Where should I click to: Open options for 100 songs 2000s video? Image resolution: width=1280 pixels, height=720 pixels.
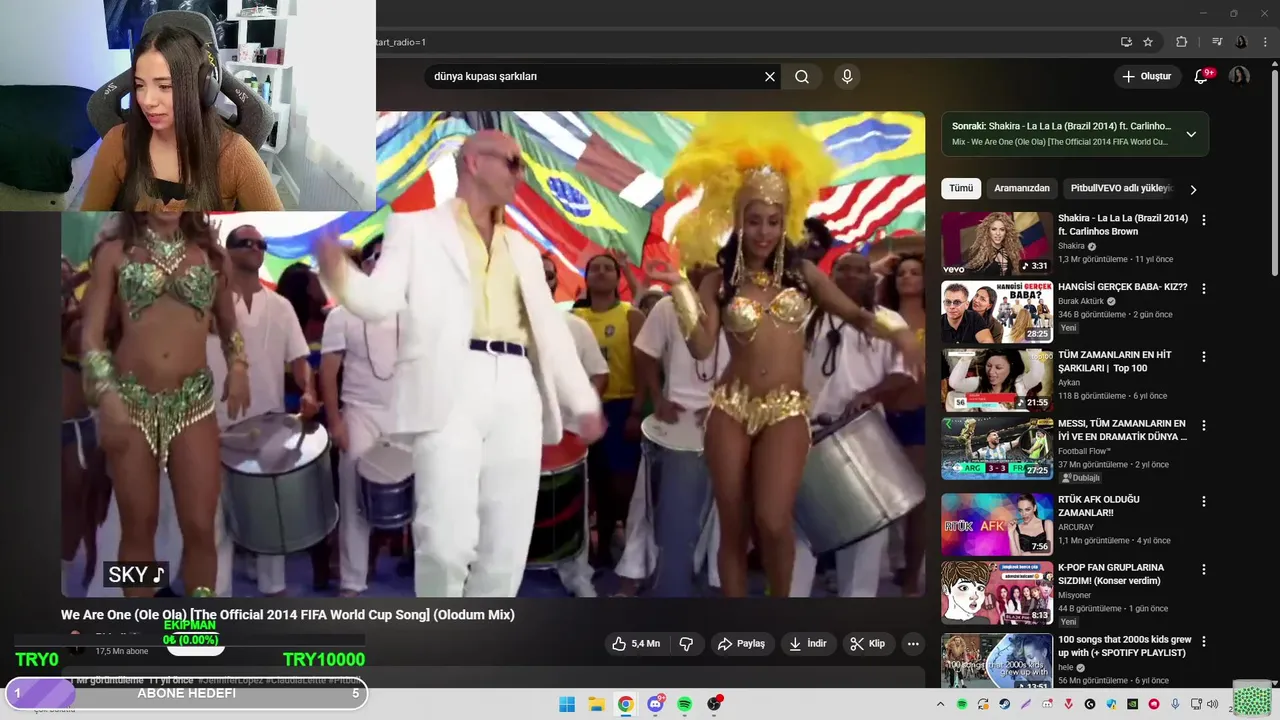tap(1204, 641)
